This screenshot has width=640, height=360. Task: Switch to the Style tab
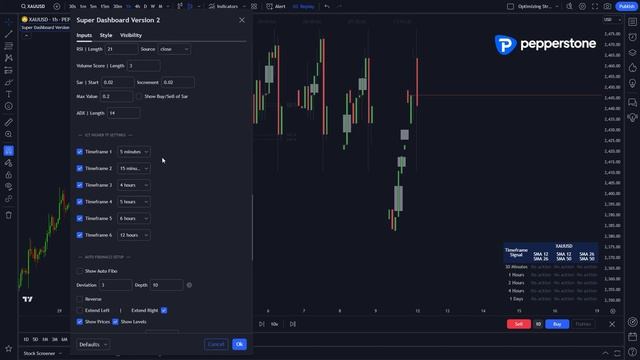pyautogui.click(x=106, y=35)
